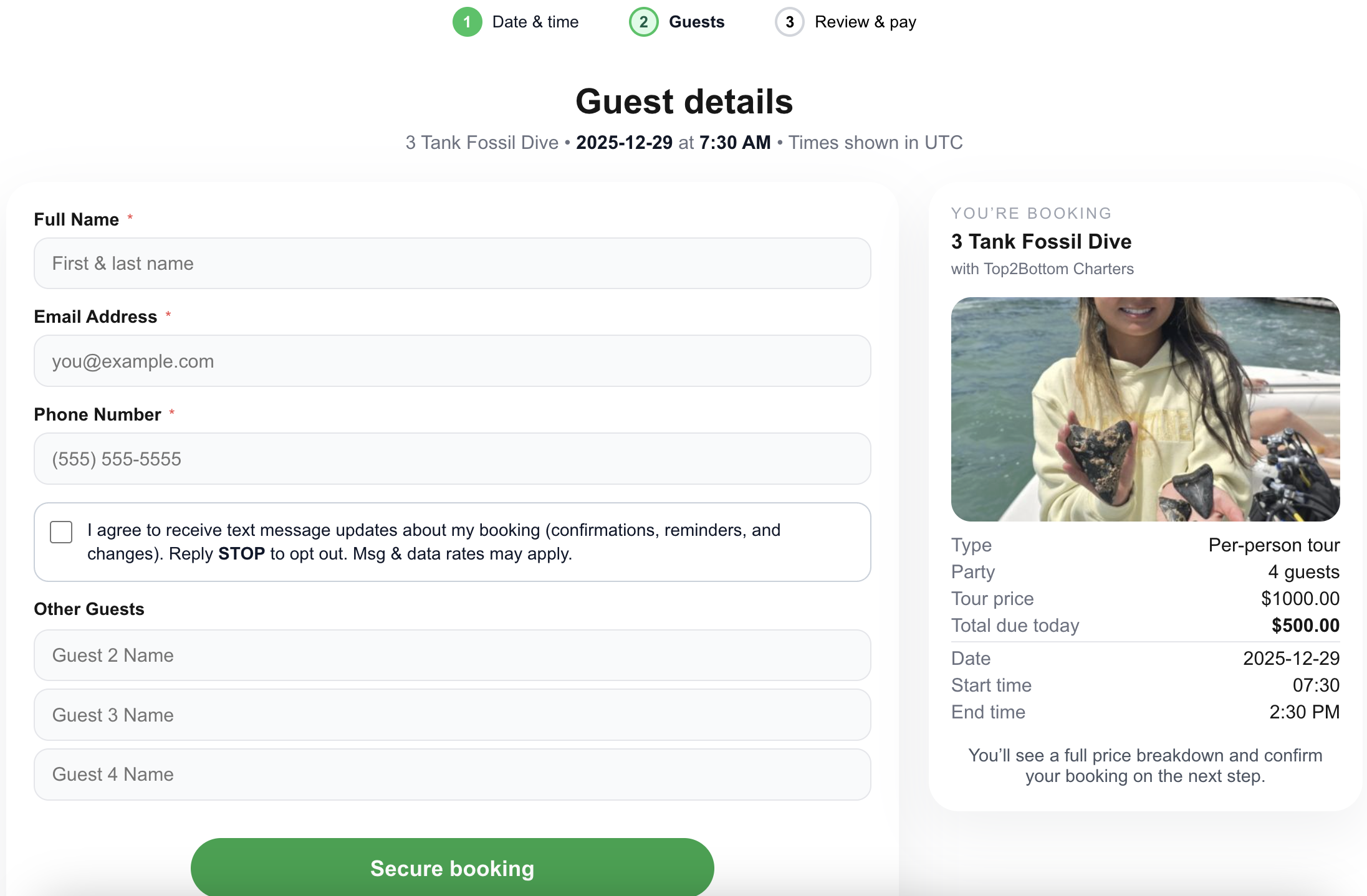
Task: Click the Phone Number field
Action: click(452, 459)
